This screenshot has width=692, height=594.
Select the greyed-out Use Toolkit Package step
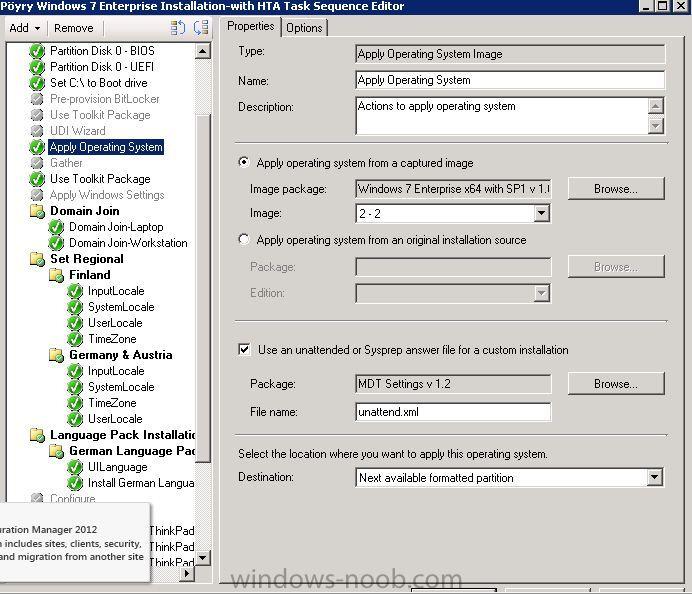(x=100, y=115)
